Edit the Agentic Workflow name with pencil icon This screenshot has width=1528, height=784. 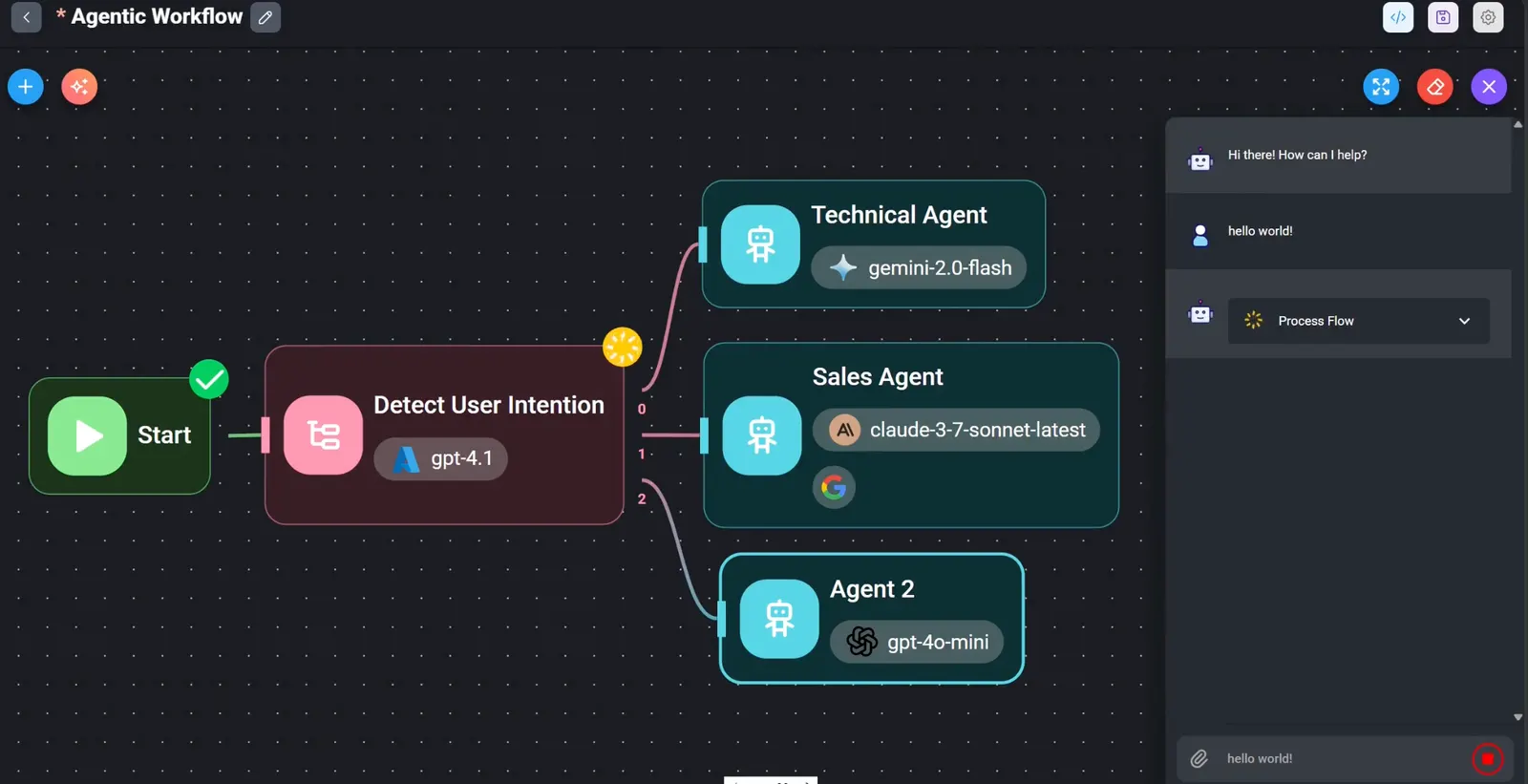265,17
